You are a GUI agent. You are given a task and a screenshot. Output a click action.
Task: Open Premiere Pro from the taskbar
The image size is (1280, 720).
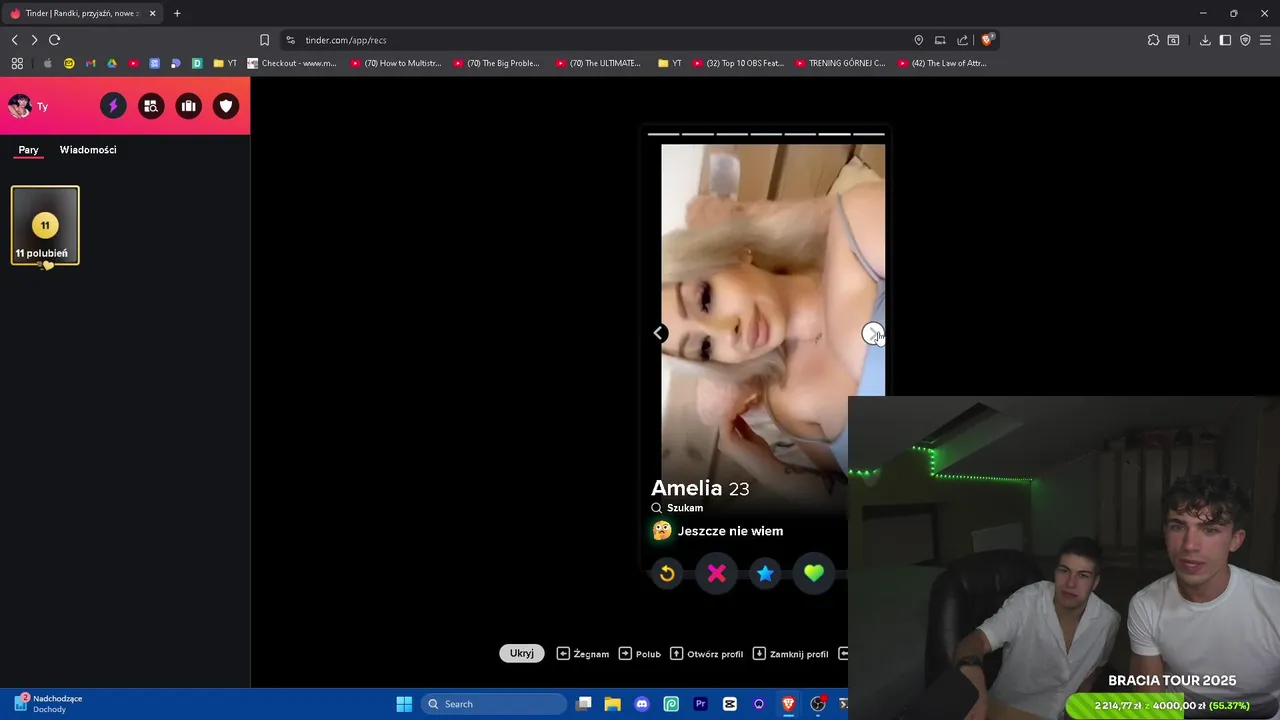tap(701, 704)
